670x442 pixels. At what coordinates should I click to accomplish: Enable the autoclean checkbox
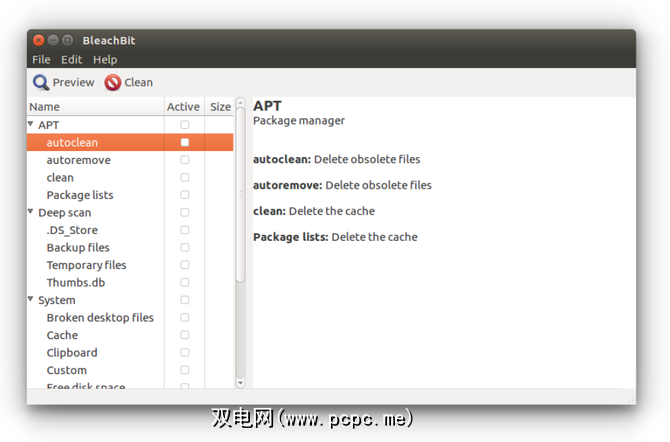pos(185,142)
